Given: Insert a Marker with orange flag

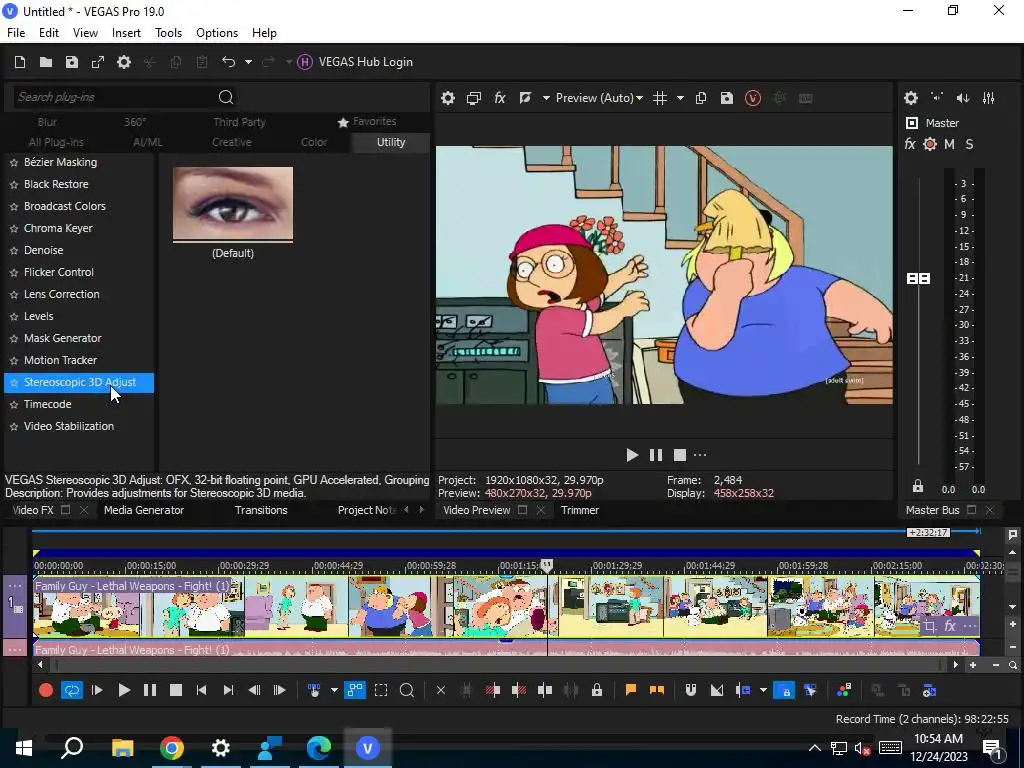Looking at the screenshot, I should click(x=631, y=690).
